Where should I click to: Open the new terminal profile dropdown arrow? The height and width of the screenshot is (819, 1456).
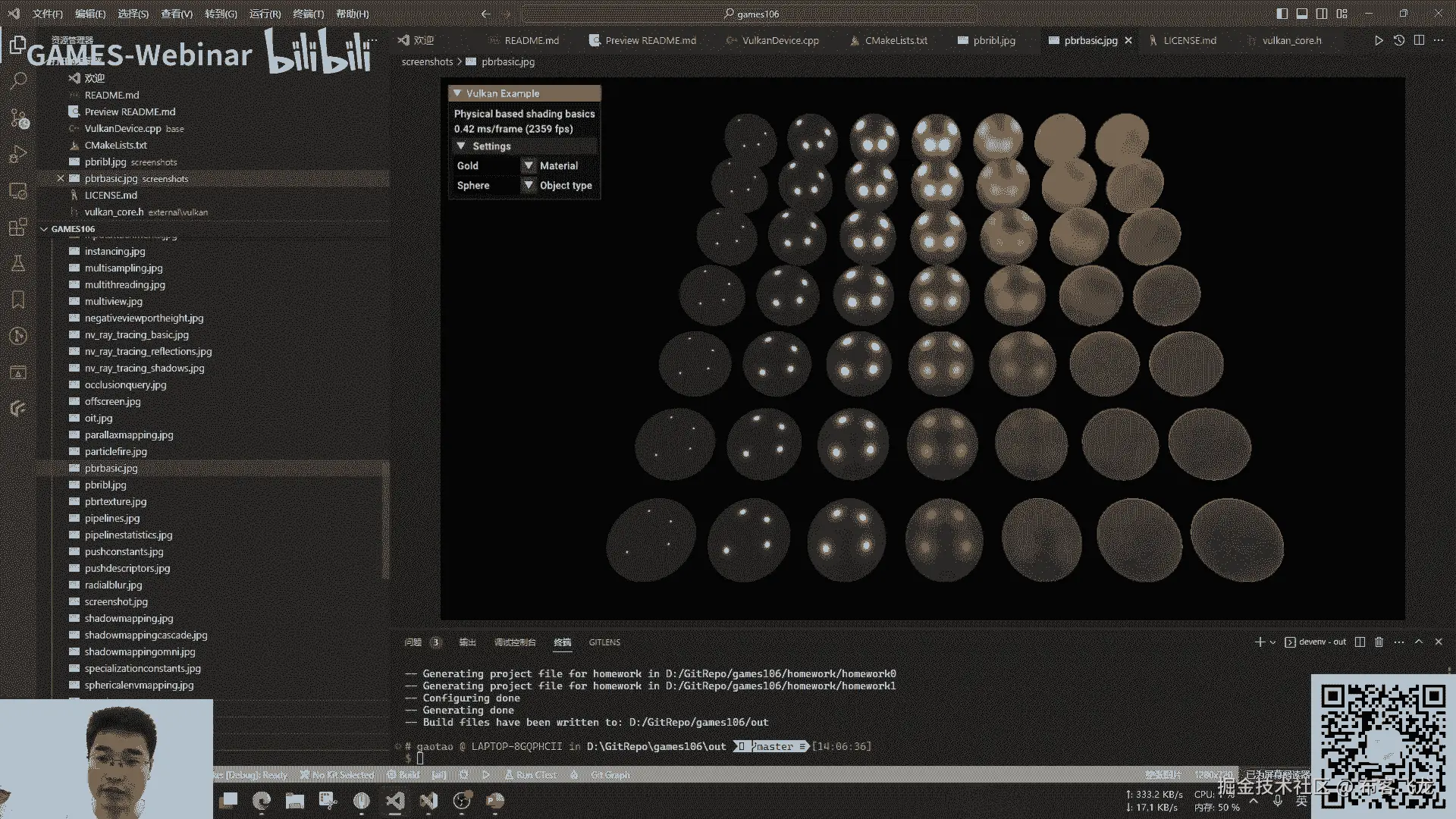1272,642
